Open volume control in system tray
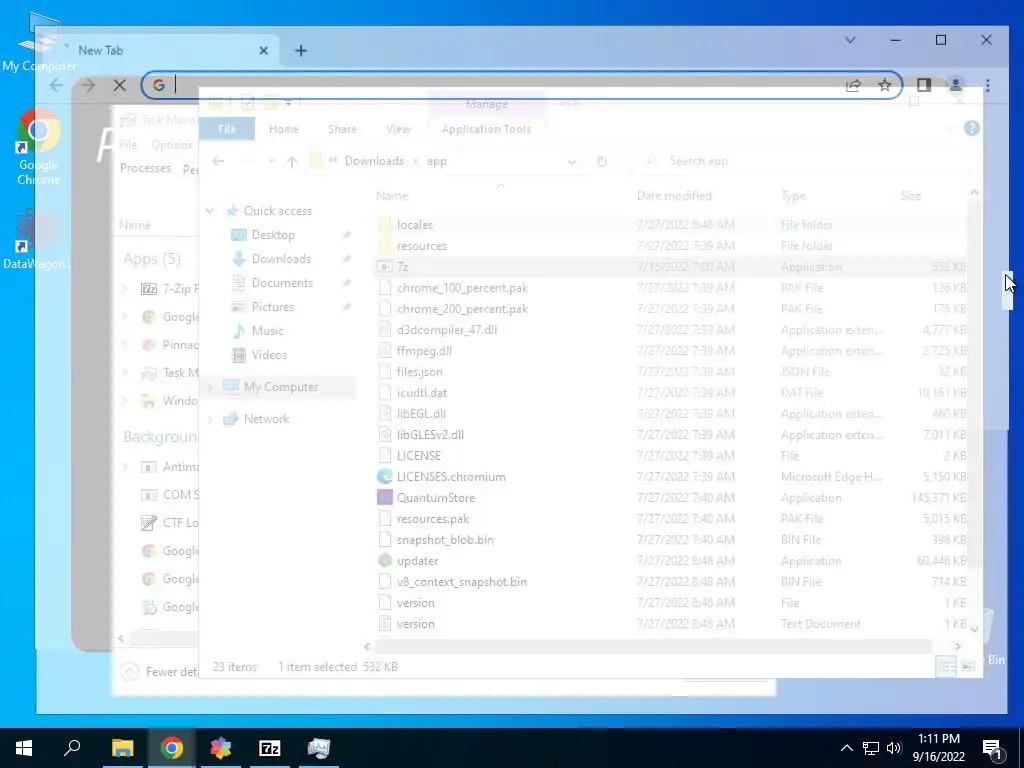Screen dimensions: 1024x768 [x=894, y=748]
